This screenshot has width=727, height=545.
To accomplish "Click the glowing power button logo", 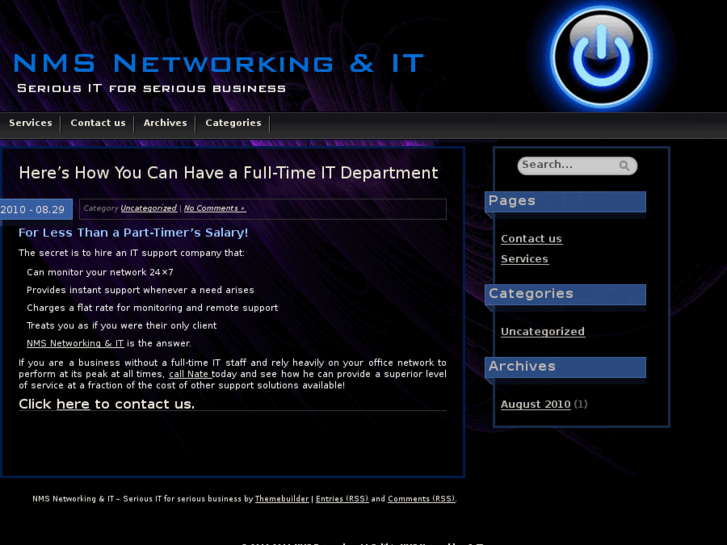I will tap(601, 56).
